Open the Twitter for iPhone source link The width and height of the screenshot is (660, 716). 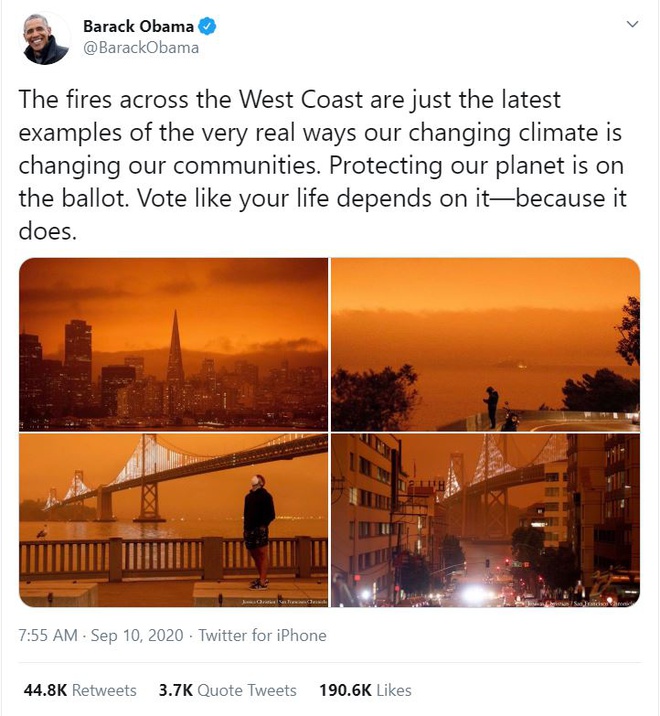click(x=262, y=635)
